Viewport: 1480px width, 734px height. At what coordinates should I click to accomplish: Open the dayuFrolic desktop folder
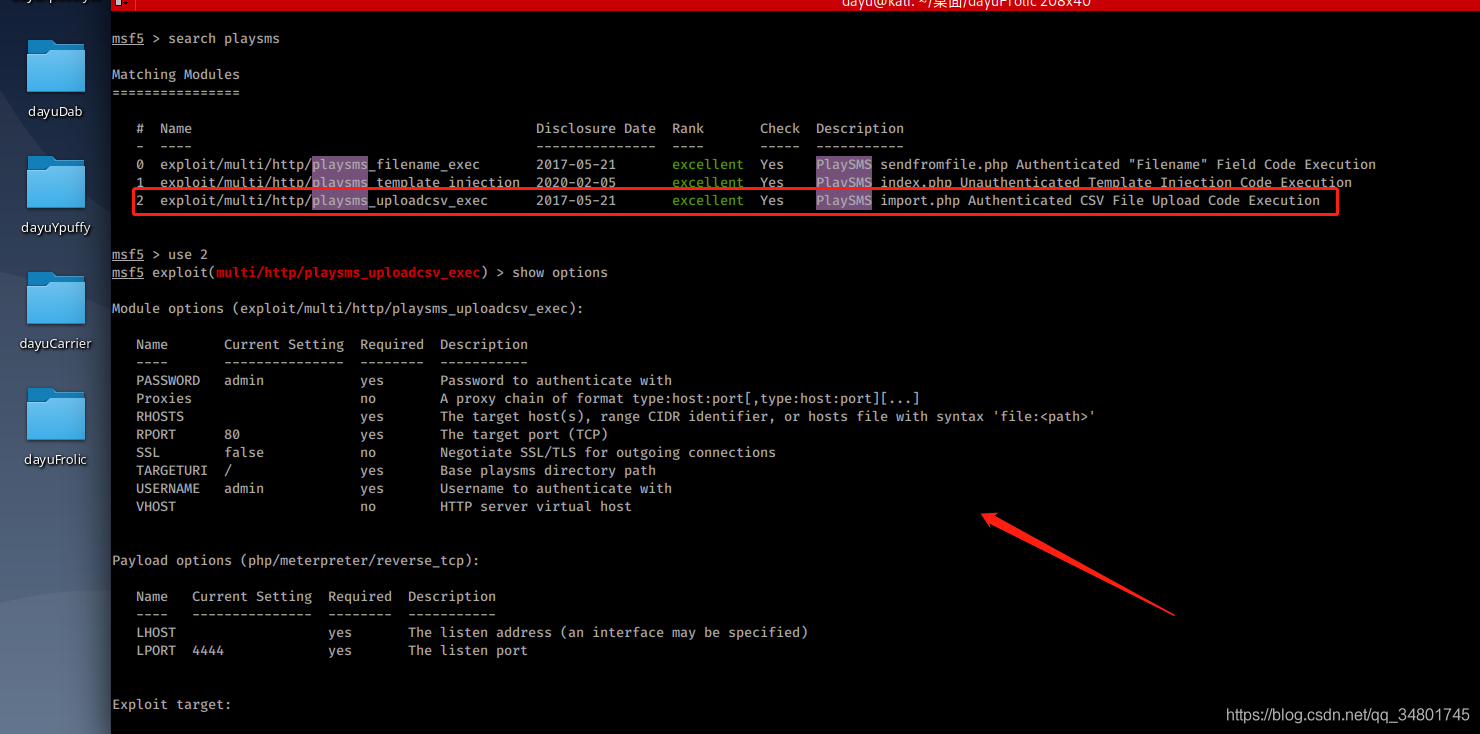tap(55, 426)
